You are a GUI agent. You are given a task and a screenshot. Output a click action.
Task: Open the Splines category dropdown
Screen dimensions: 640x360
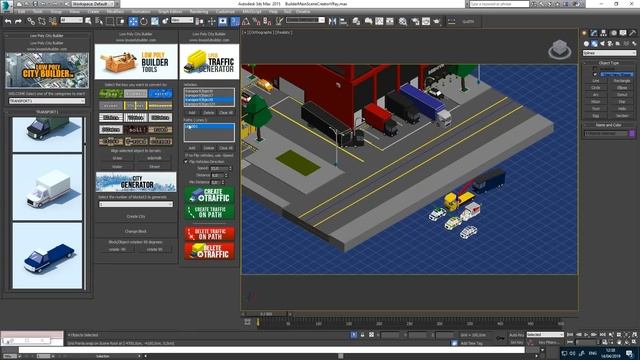pos(609,53)
